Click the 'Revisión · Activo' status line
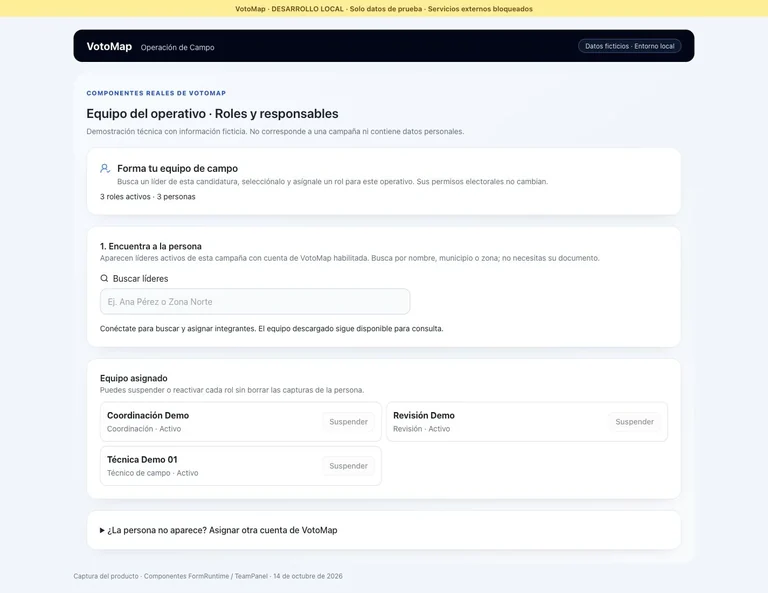 421,429
